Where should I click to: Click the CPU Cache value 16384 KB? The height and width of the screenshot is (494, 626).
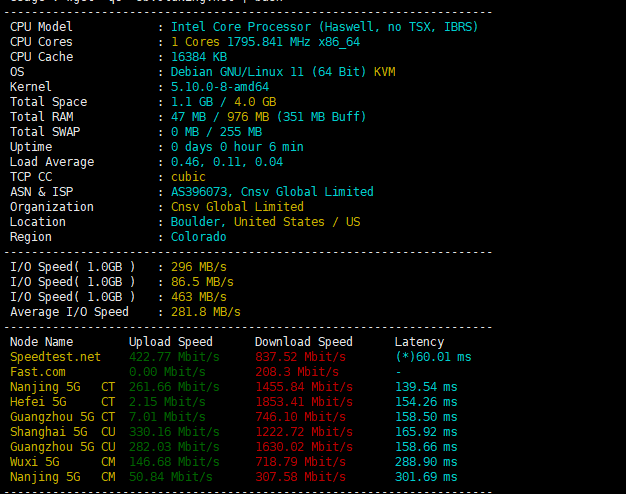point(199,57)
